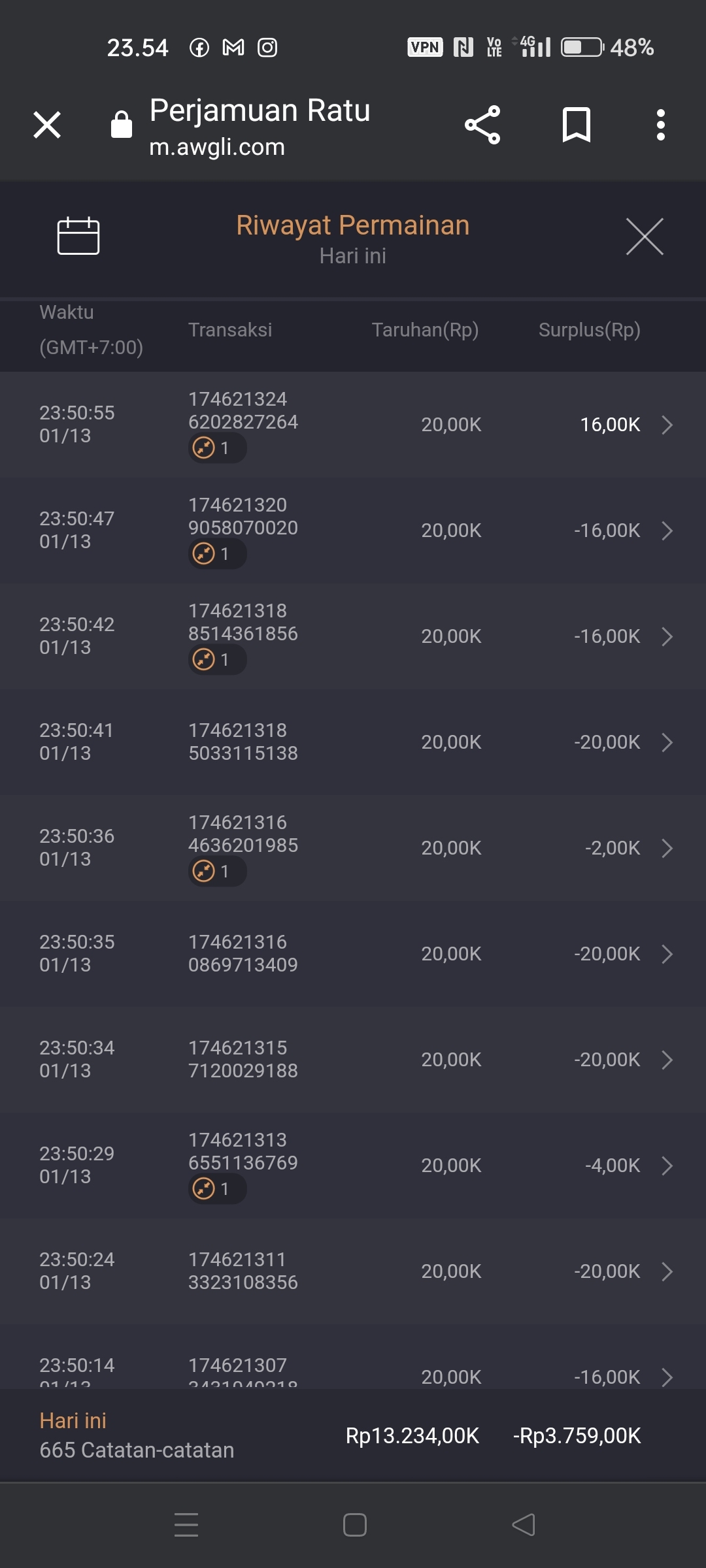
Task: Expand the -2,00K surplus row chevron
Action: point(667,848)
